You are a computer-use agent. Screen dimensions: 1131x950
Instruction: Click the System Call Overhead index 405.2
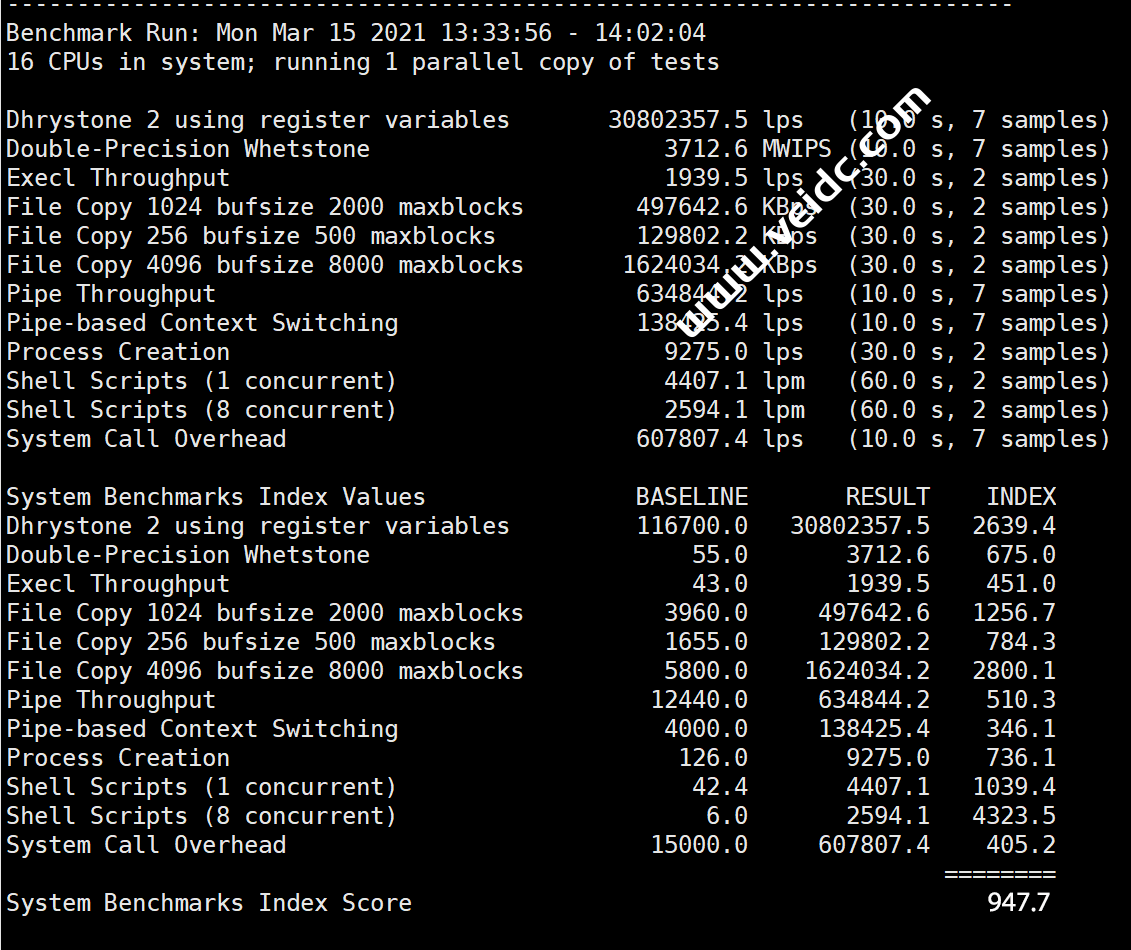click(1021, 845)
